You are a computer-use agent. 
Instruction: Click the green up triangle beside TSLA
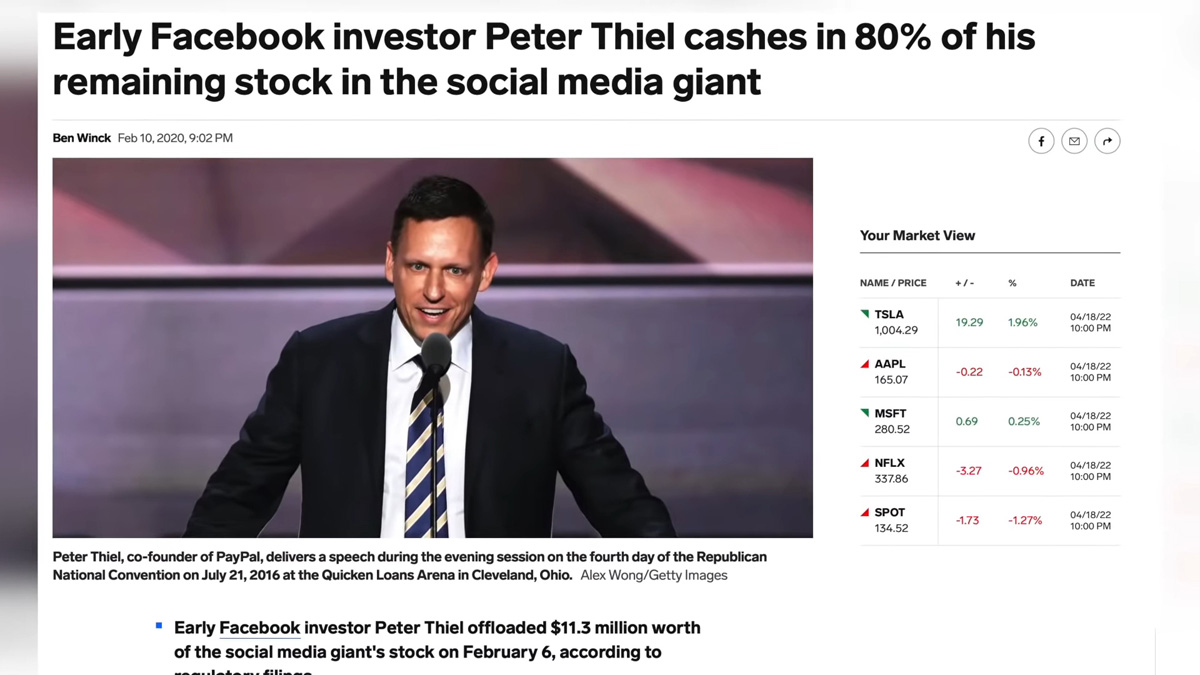(x=865, y=314)
